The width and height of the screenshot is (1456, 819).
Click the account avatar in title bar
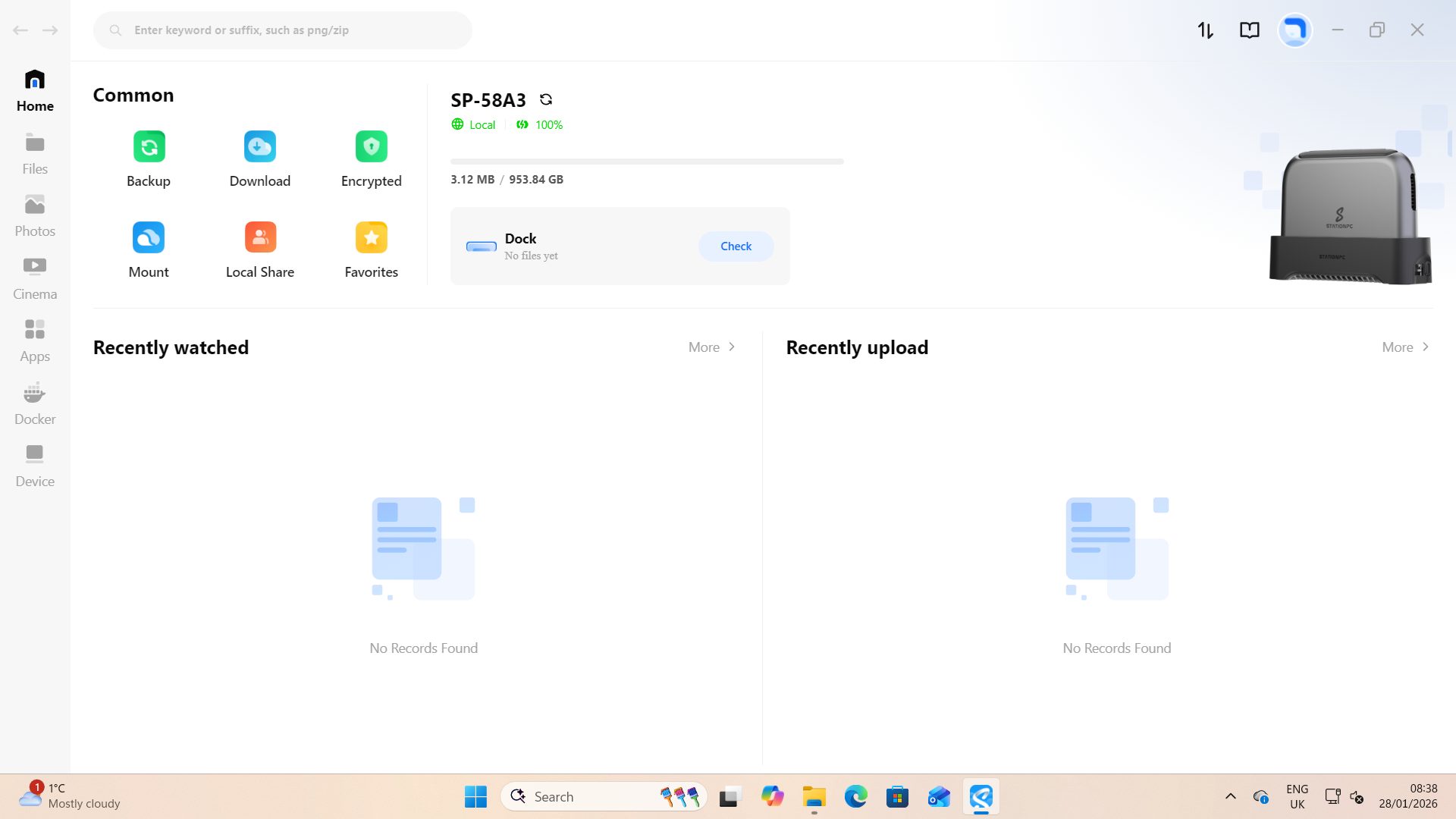1294,30
